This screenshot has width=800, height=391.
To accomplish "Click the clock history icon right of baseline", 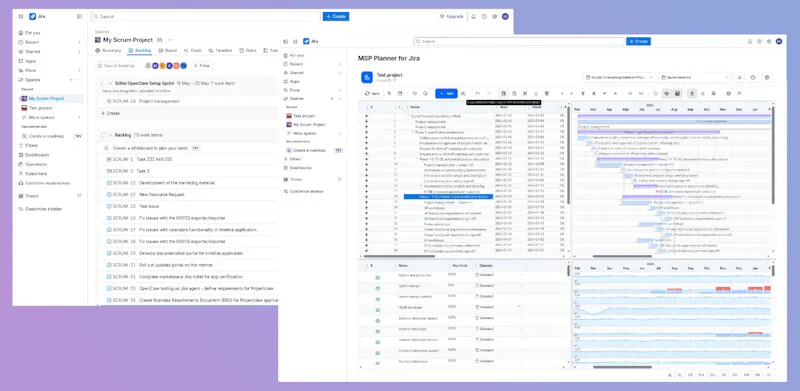I will (x=753, y=78).
